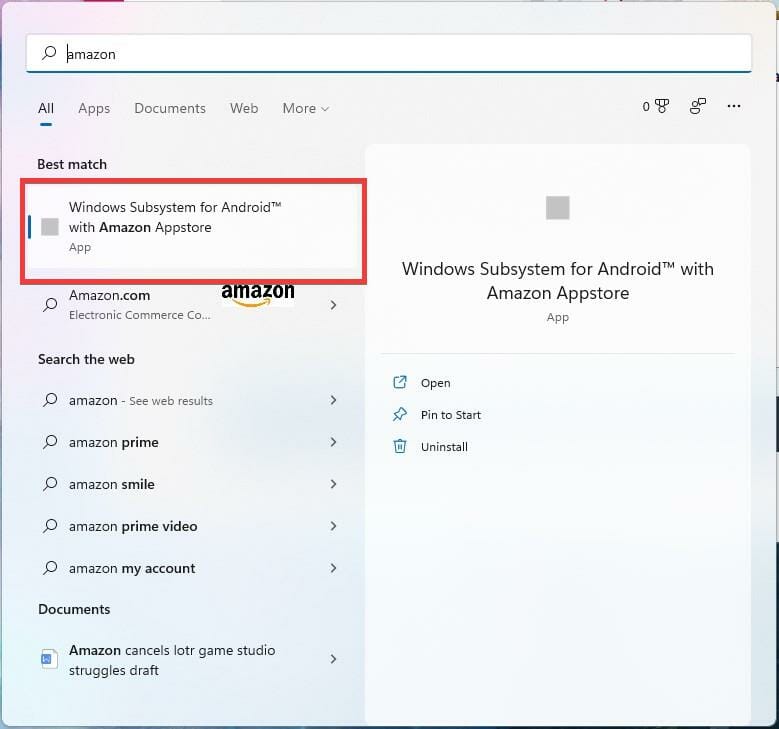
Task: Click the feedback people icon in the header
Action: 698,106
